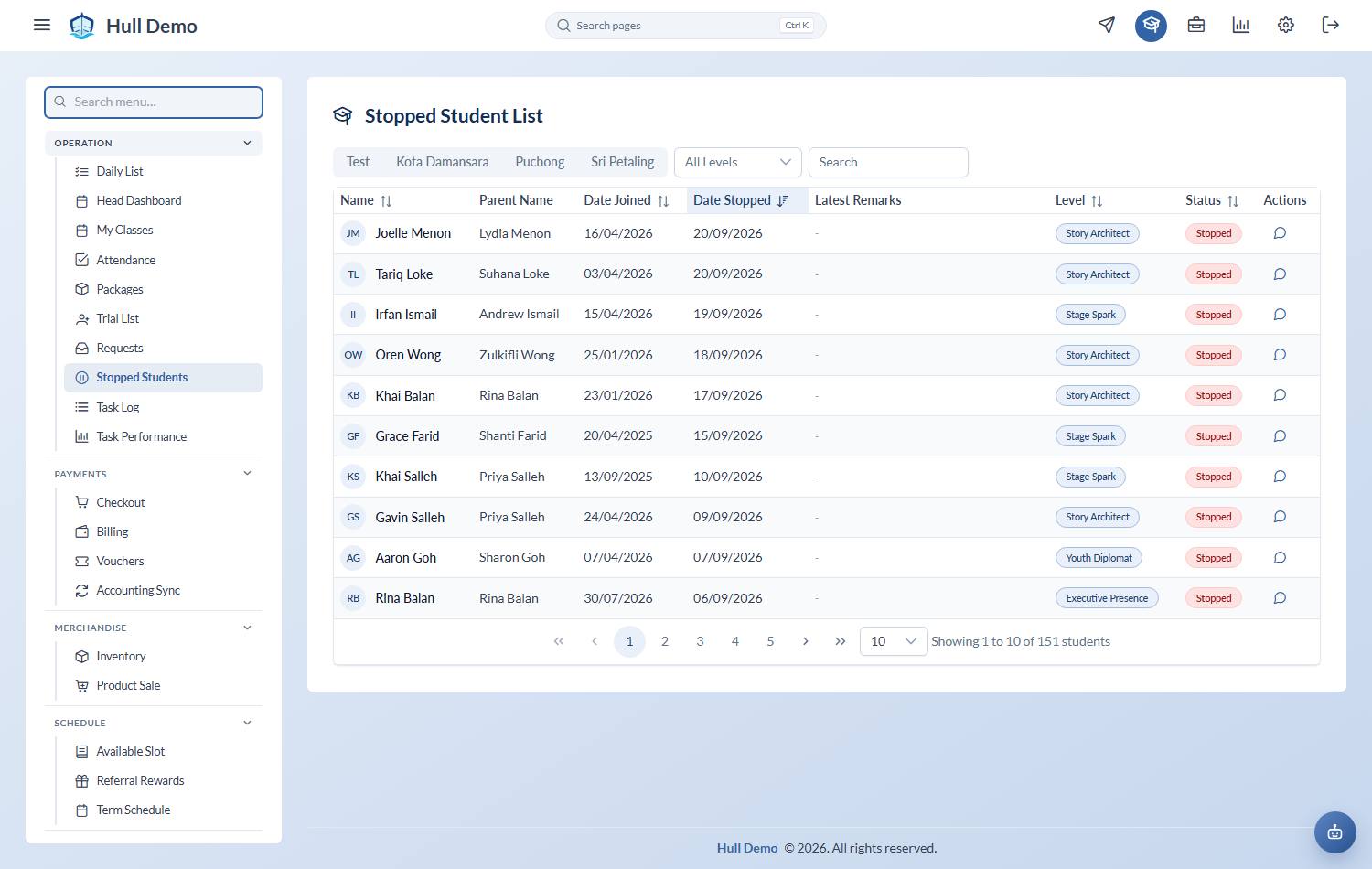Screen dimensions: 1372x869
Task: Click the logout icon in the header
Action: (1330, 25)
